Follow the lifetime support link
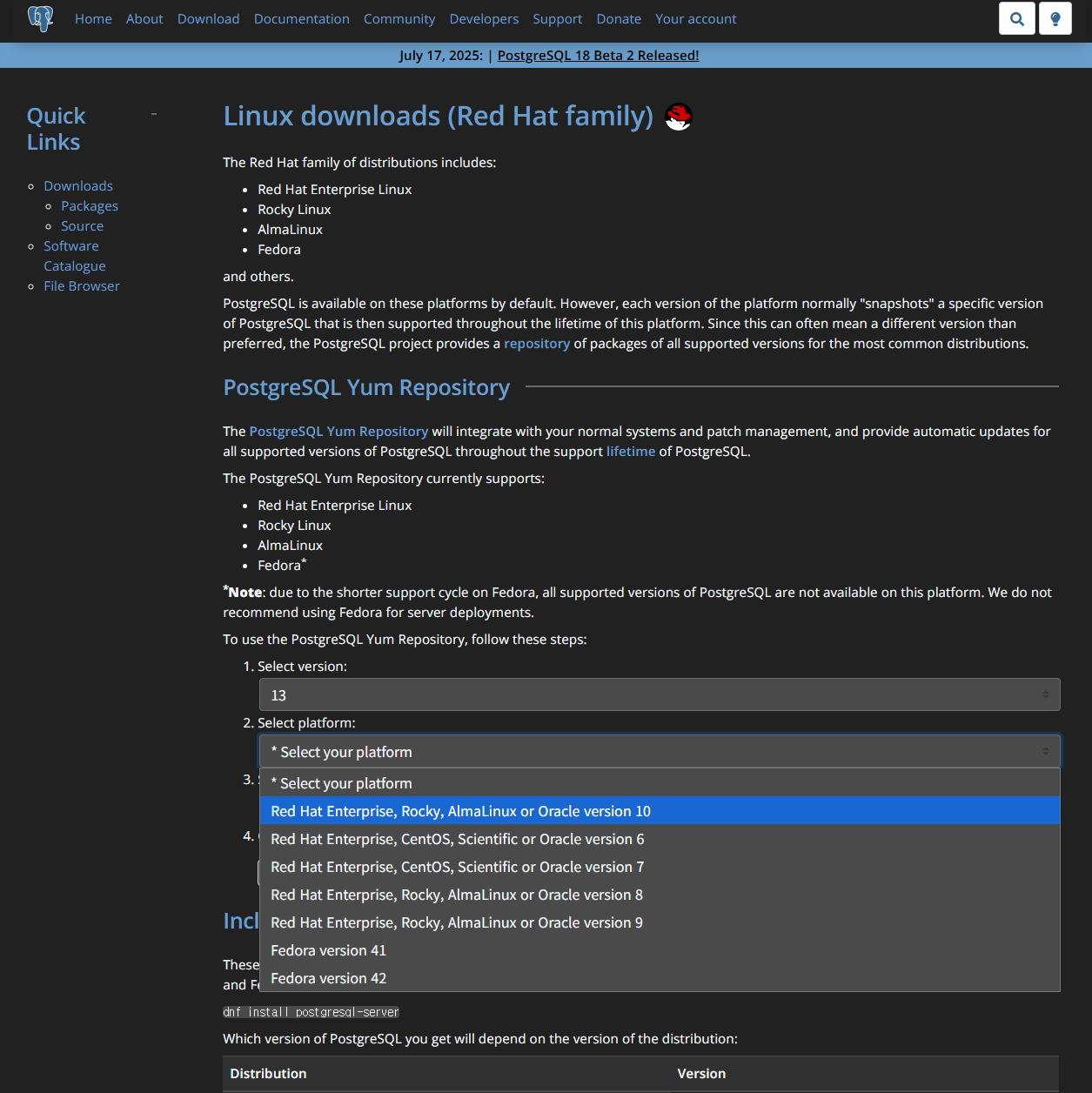The image size is (1092, 1093). pyautogui.click(x=631, y=451)
